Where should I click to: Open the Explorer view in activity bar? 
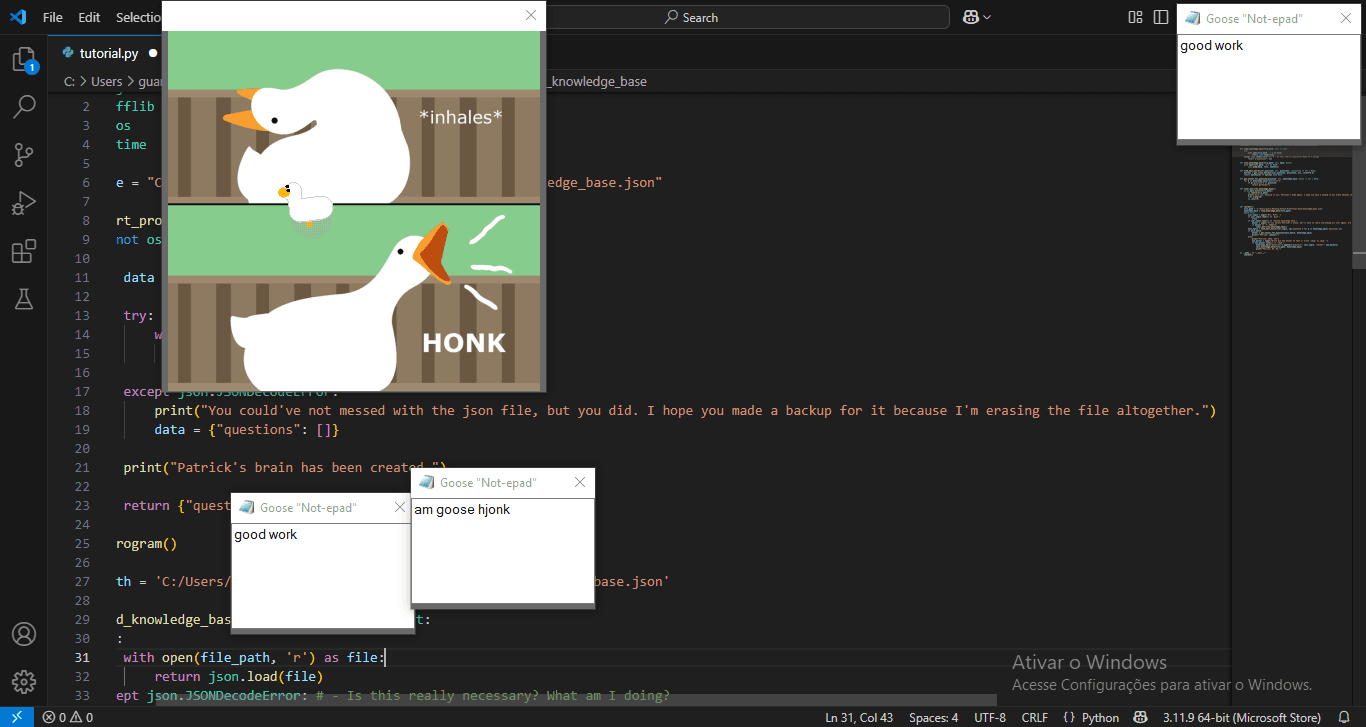24,60
